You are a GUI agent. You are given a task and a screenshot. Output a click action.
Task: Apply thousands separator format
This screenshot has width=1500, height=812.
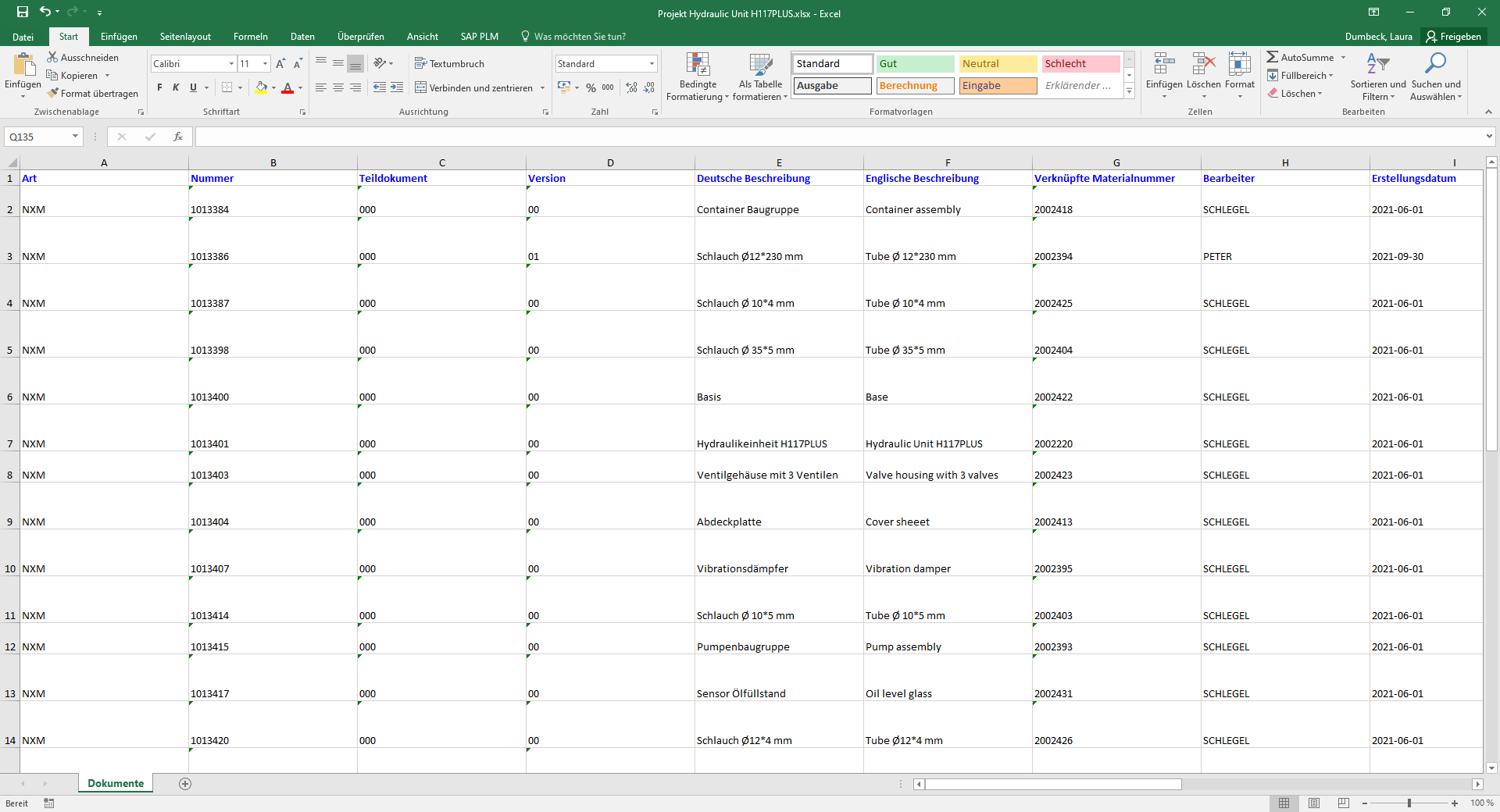(x=608, y=87)
